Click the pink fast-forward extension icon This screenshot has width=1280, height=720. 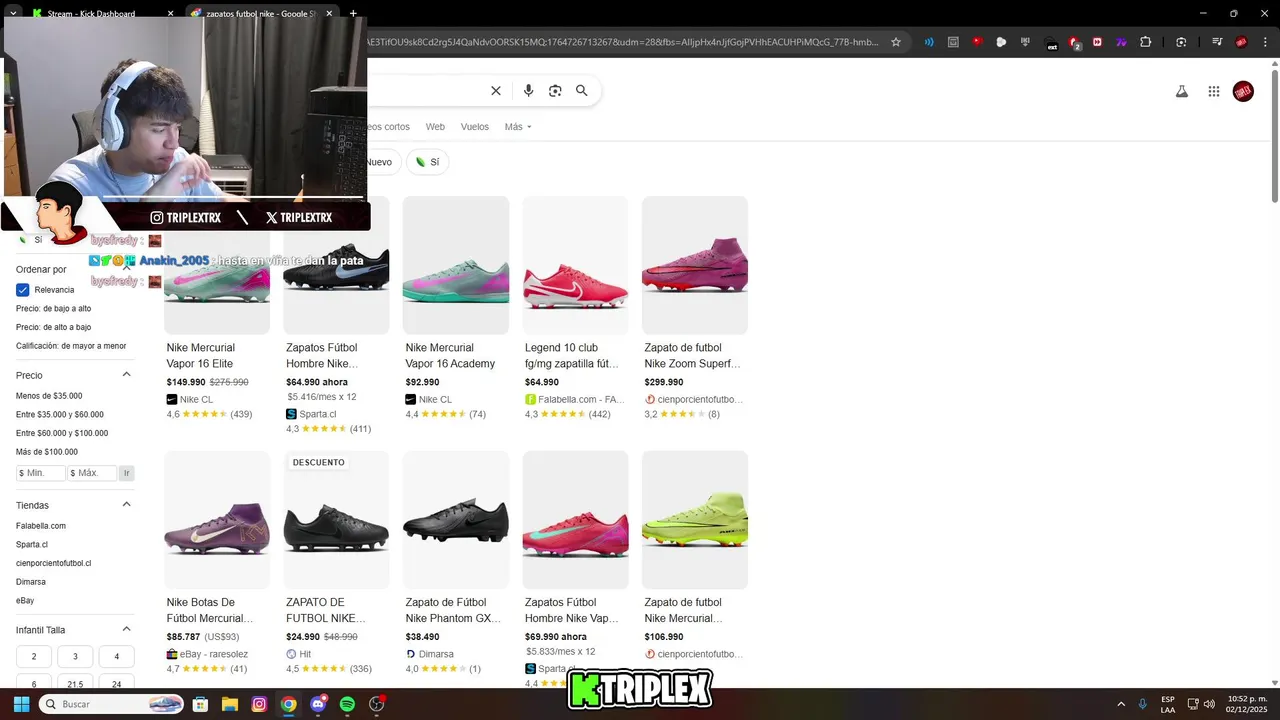(x=1097, y=42)
